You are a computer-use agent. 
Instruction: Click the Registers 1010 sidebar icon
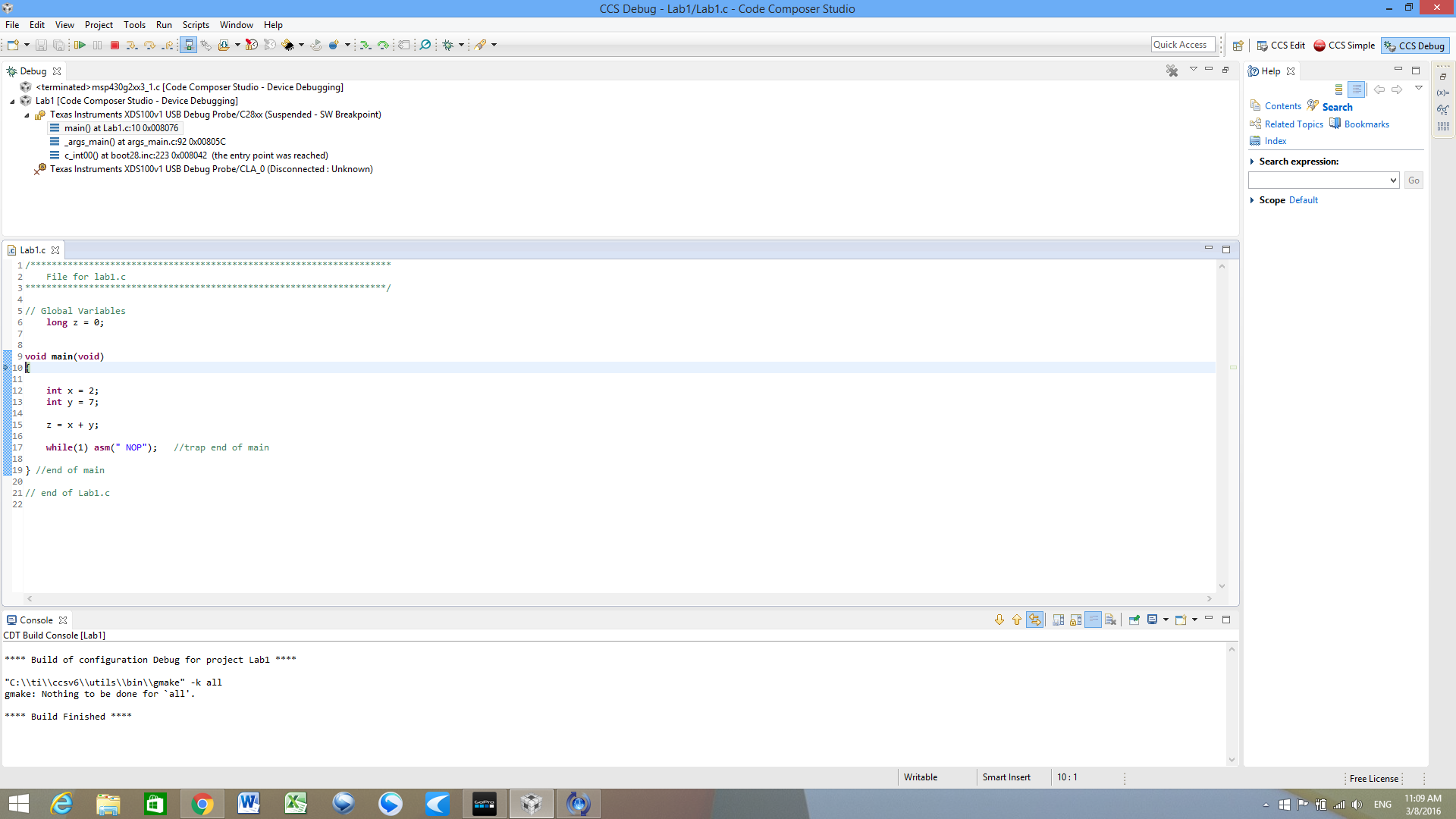click(x=1443, y=126)
